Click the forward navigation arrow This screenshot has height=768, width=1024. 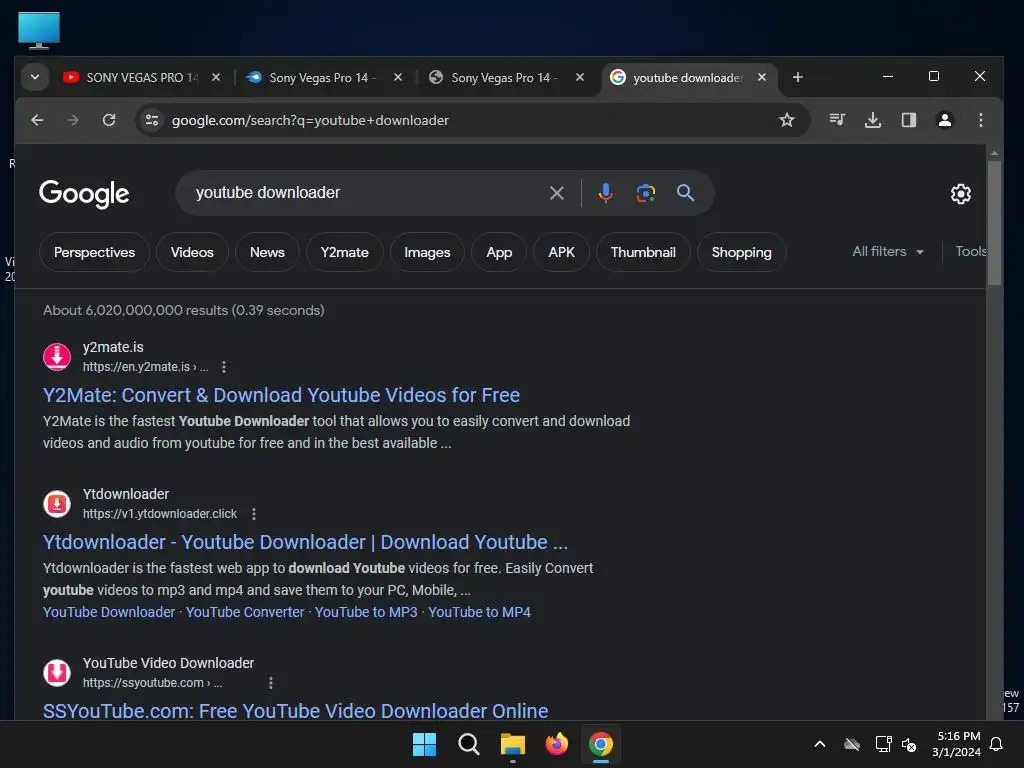pyautogui.click(x=72, y=120)
